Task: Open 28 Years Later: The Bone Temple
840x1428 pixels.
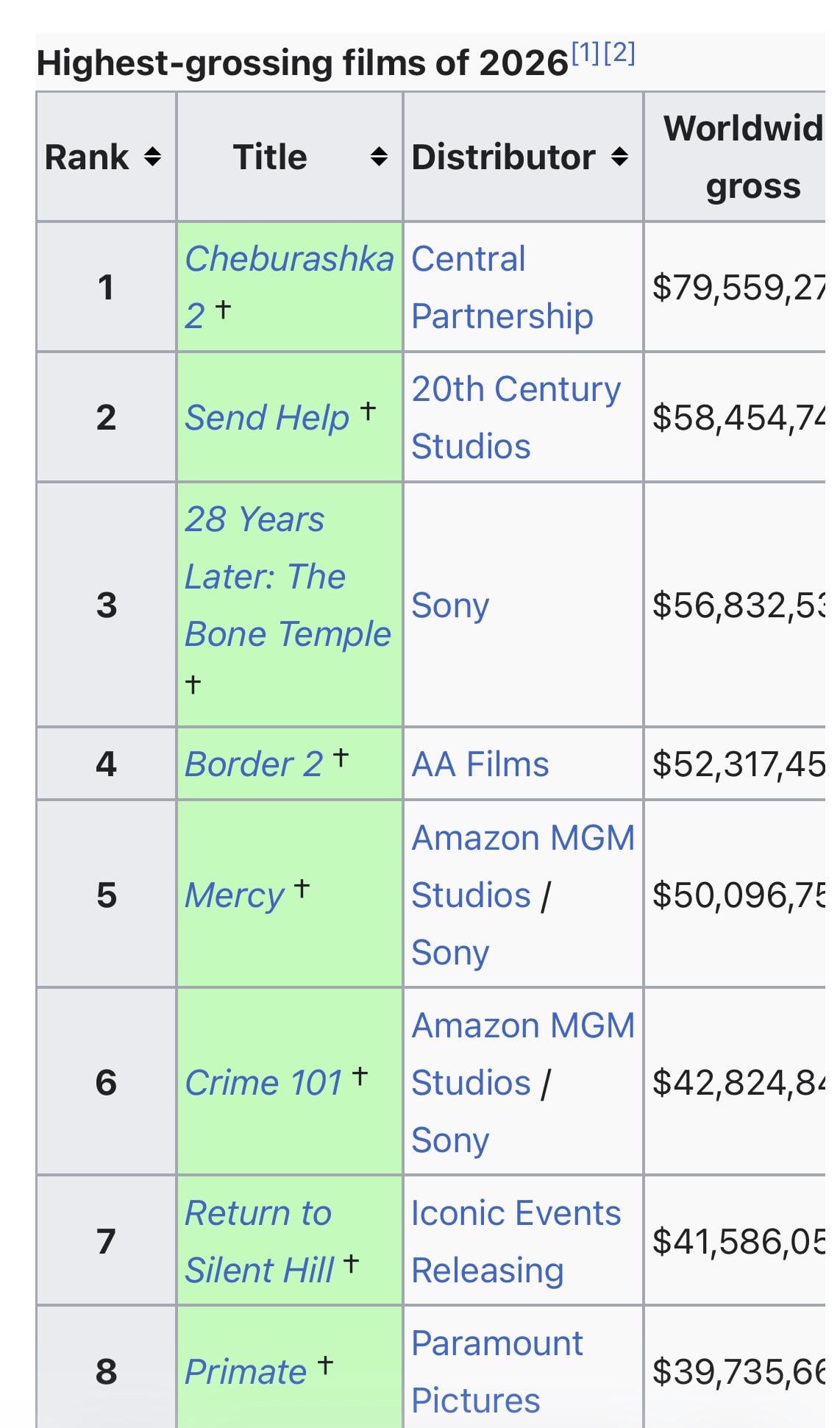Action: pos(287,576)
